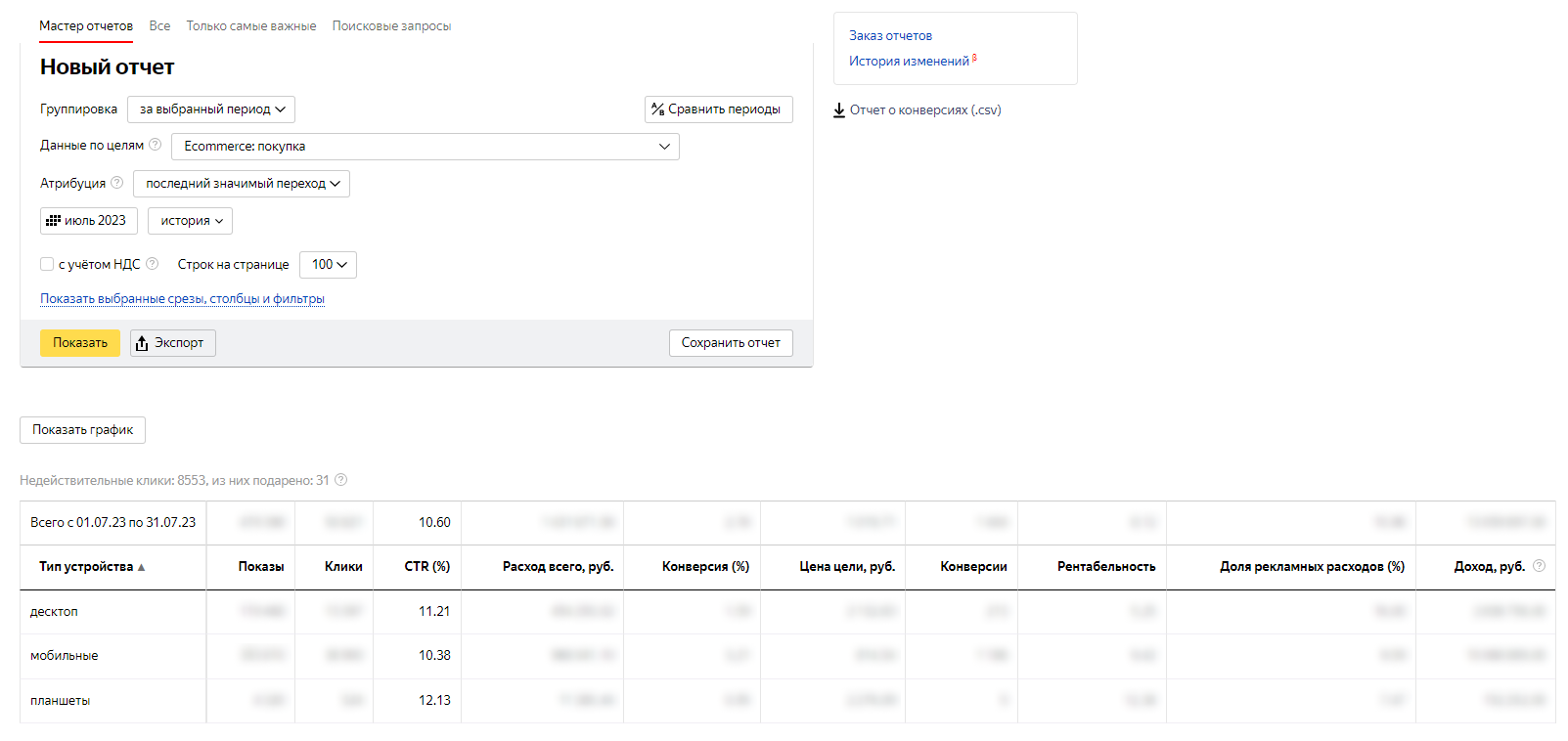Click the Экспорт button
The width and height of the screenshot is (1568, 741).
pos(173,343)
